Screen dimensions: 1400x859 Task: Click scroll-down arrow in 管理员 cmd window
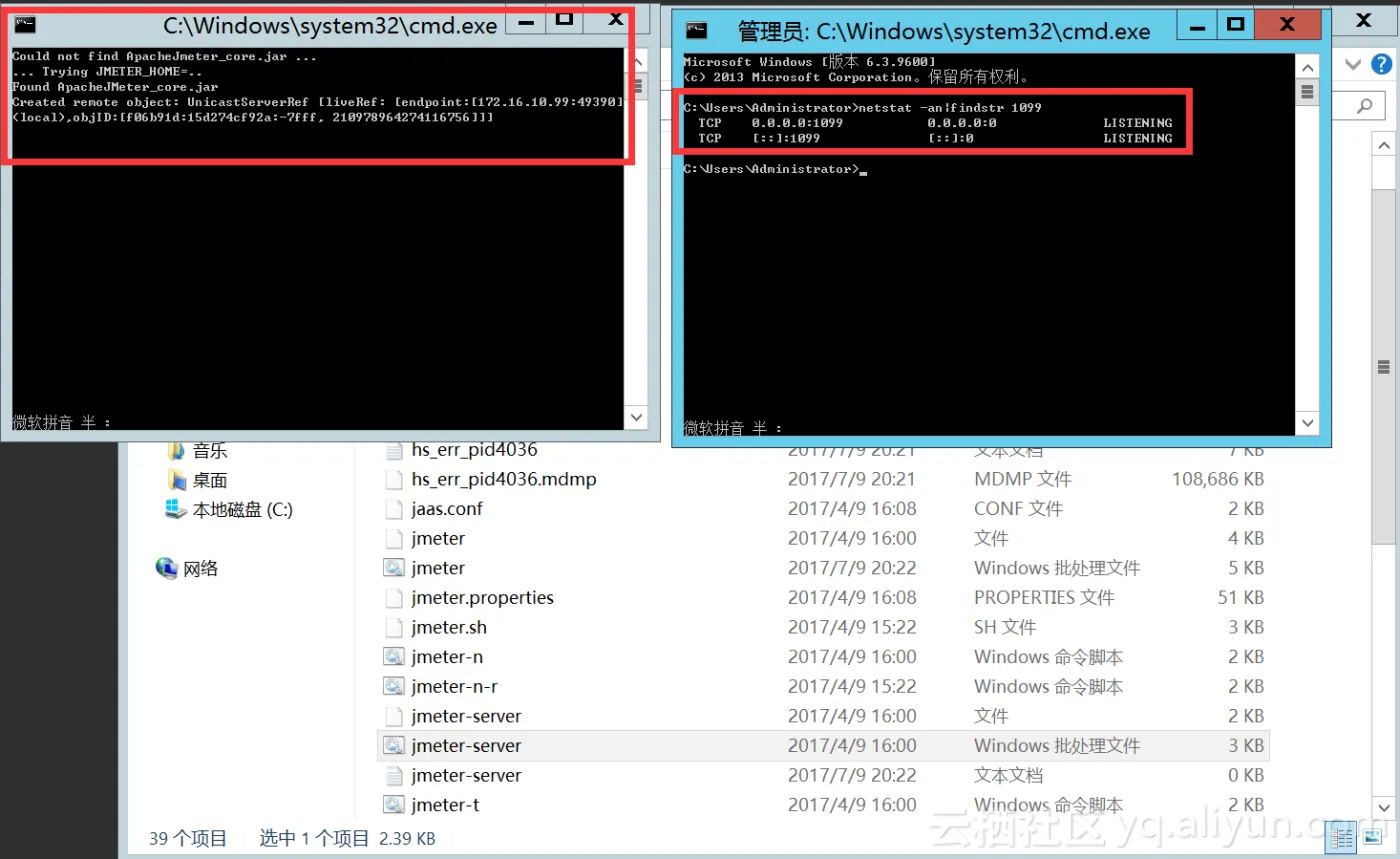point(1306,424)
